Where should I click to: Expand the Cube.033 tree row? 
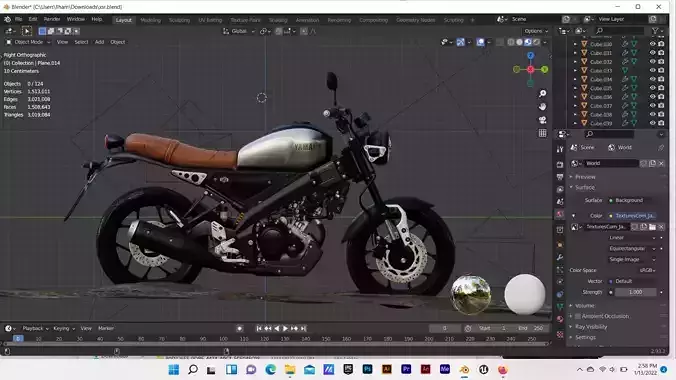[x=575, y=70]
